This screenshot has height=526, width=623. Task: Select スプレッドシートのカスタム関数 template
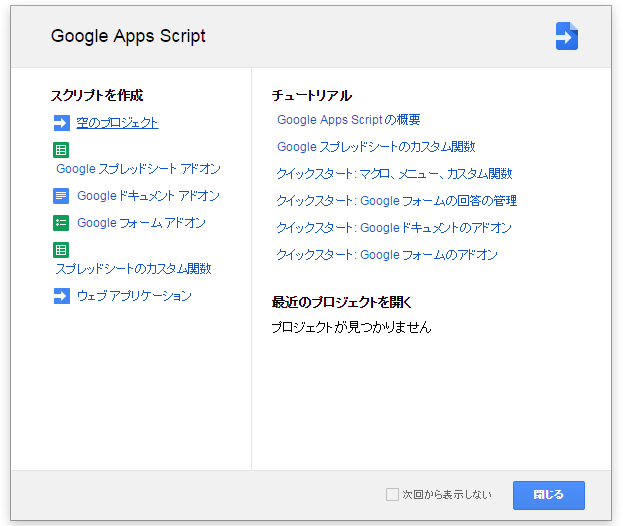click(x=133, y=269)
